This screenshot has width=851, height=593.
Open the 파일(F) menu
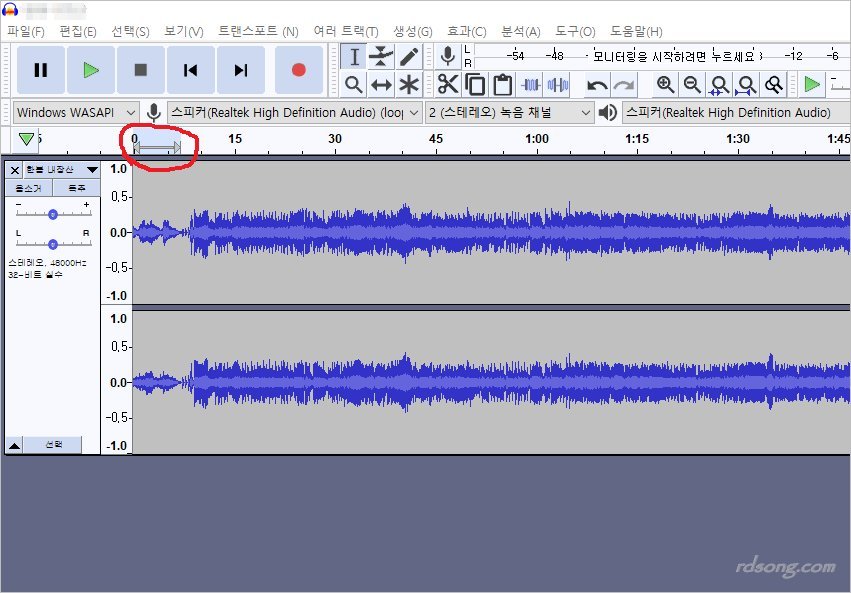coord(25,31)
